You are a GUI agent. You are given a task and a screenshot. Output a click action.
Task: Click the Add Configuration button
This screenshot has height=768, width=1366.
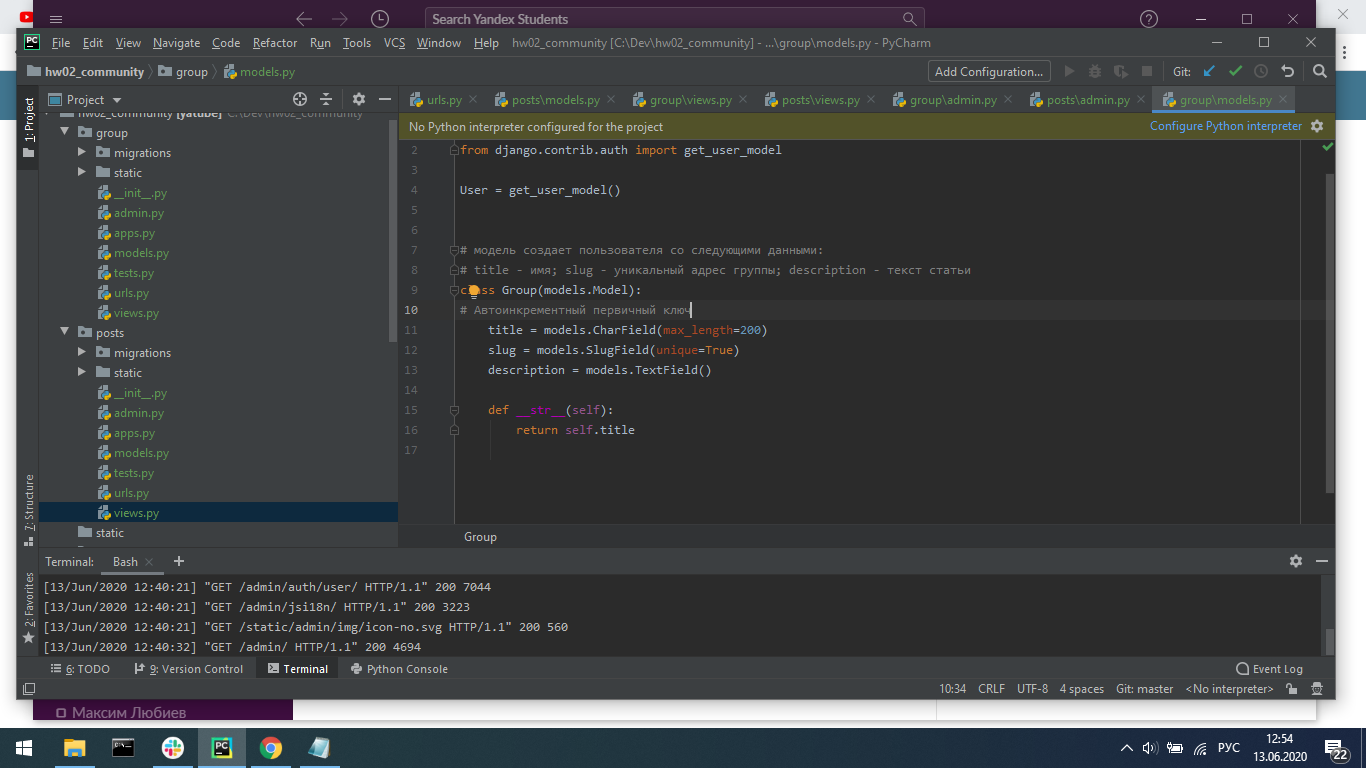pos(988,71)
